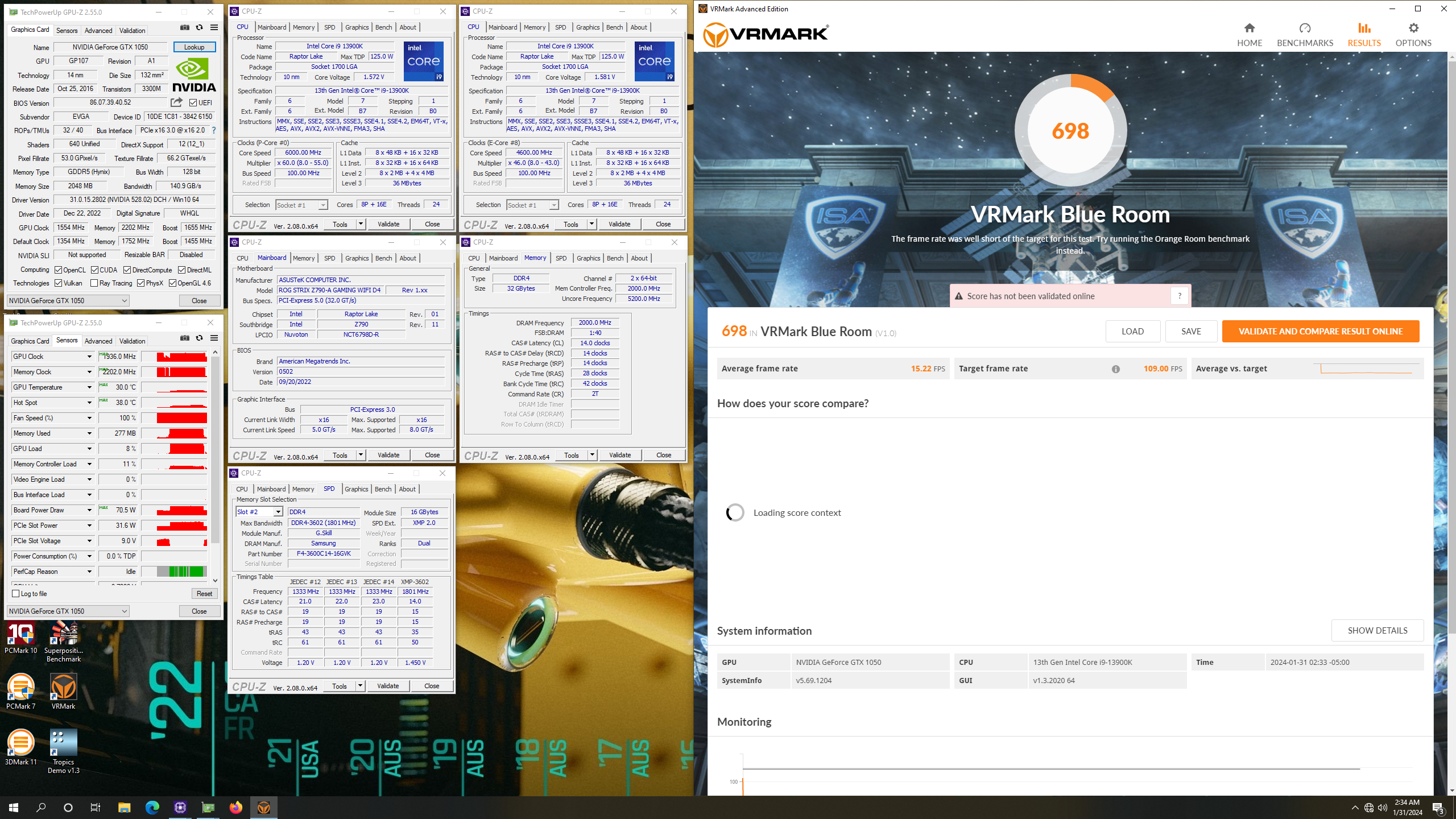Open Tropics Demo v1.3 desktop icon

(x=64, y=751)
